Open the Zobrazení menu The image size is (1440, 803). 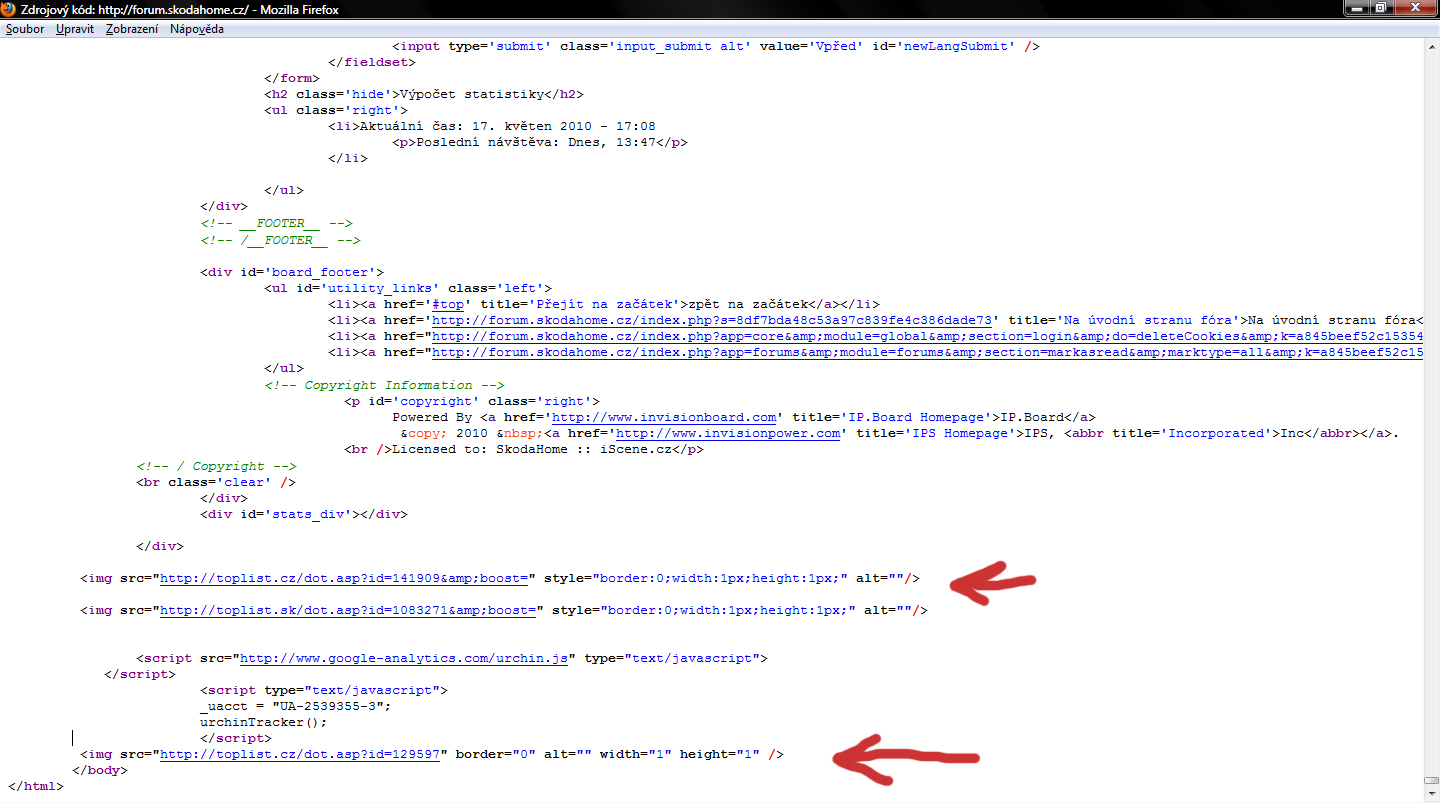[132, 29]
